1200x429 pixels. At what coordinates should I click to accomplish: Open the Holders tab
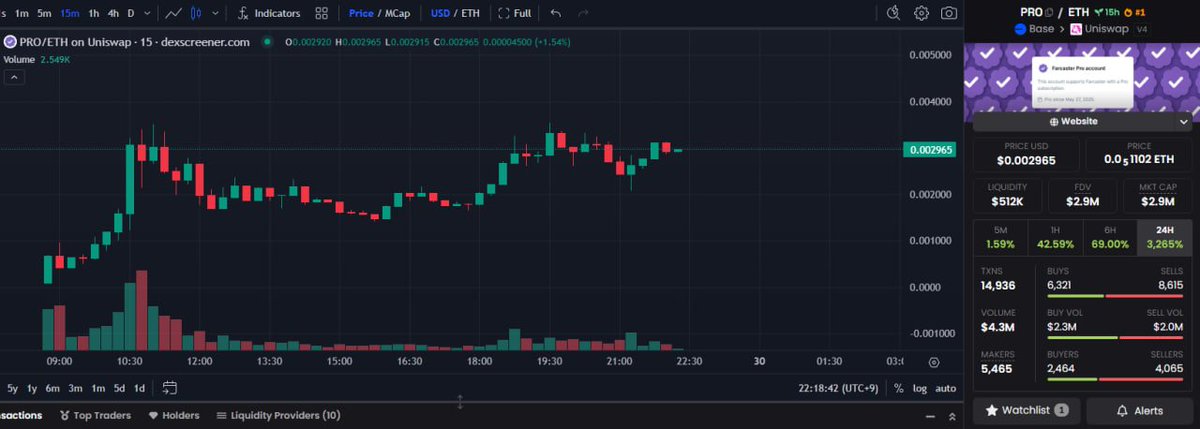coord(174,415)
